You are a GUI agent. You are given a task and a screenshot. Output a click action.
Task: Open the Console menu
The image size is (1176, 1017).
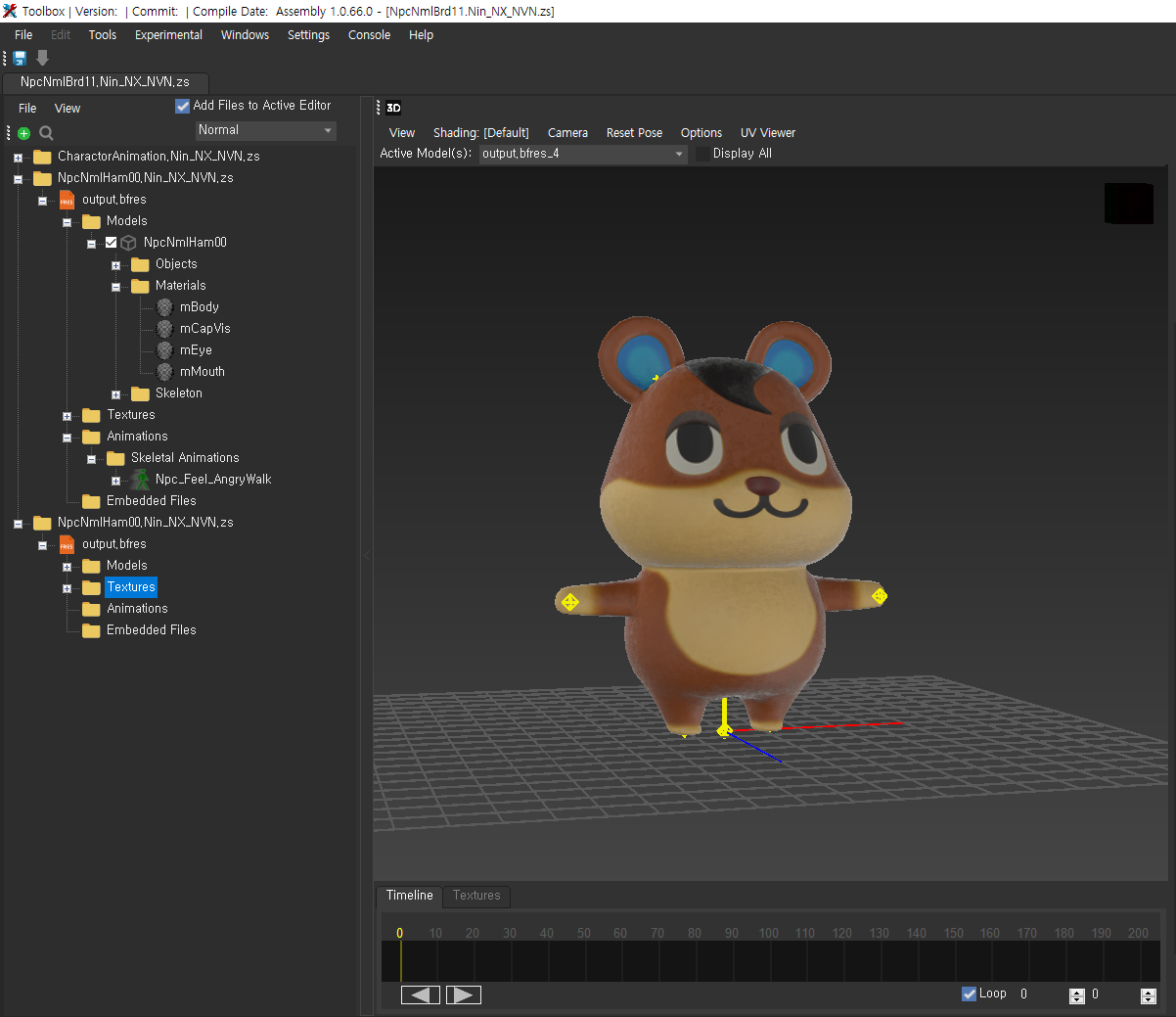click(369, 35)
